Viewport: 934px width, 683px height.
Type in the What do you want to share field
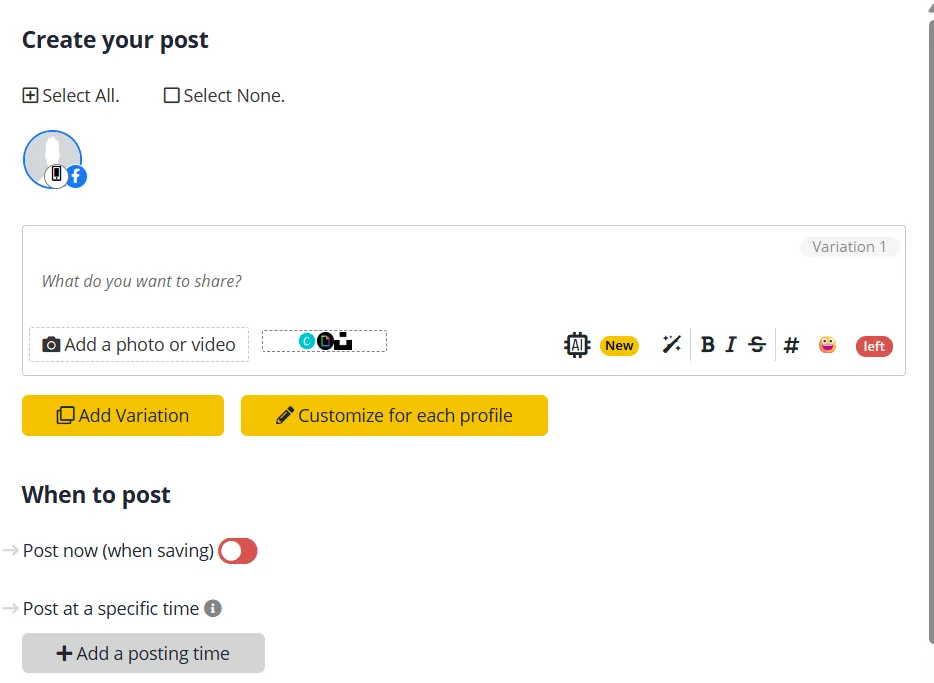[400, 281]
